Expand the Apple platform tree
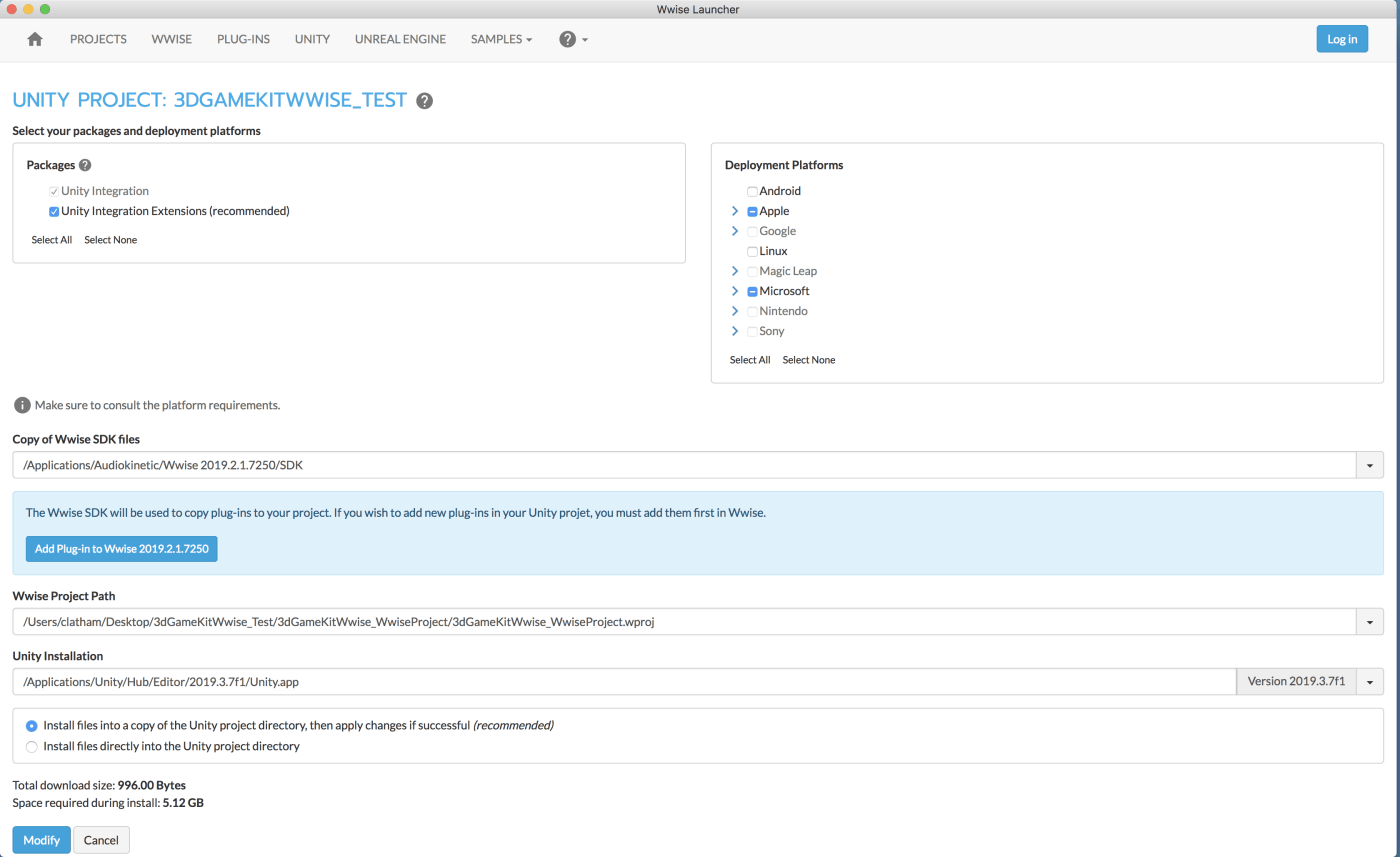 point(735,211)
